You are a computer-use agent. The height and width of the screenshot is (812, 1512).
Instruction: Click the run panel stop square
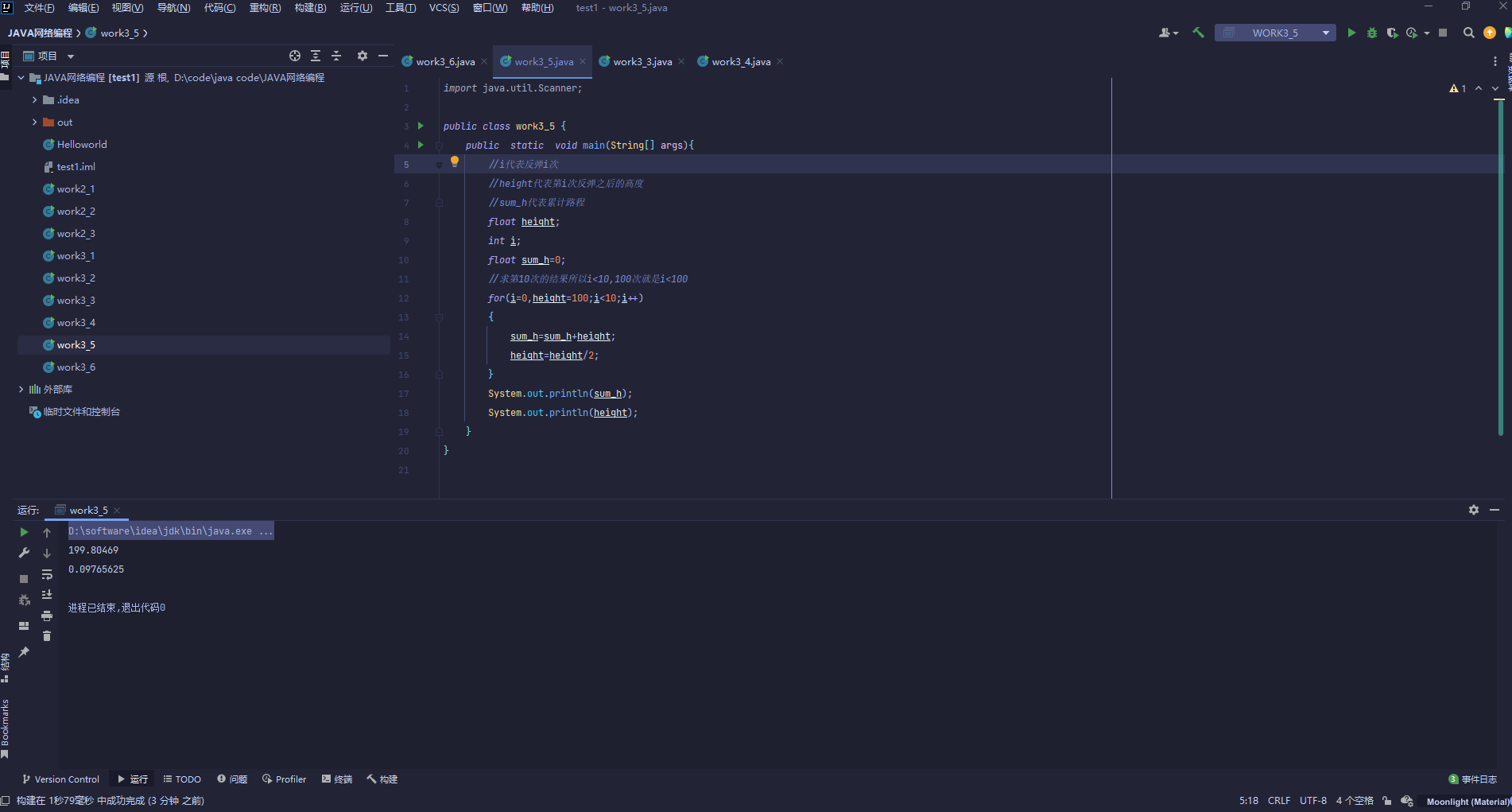[x=24, y=579]
